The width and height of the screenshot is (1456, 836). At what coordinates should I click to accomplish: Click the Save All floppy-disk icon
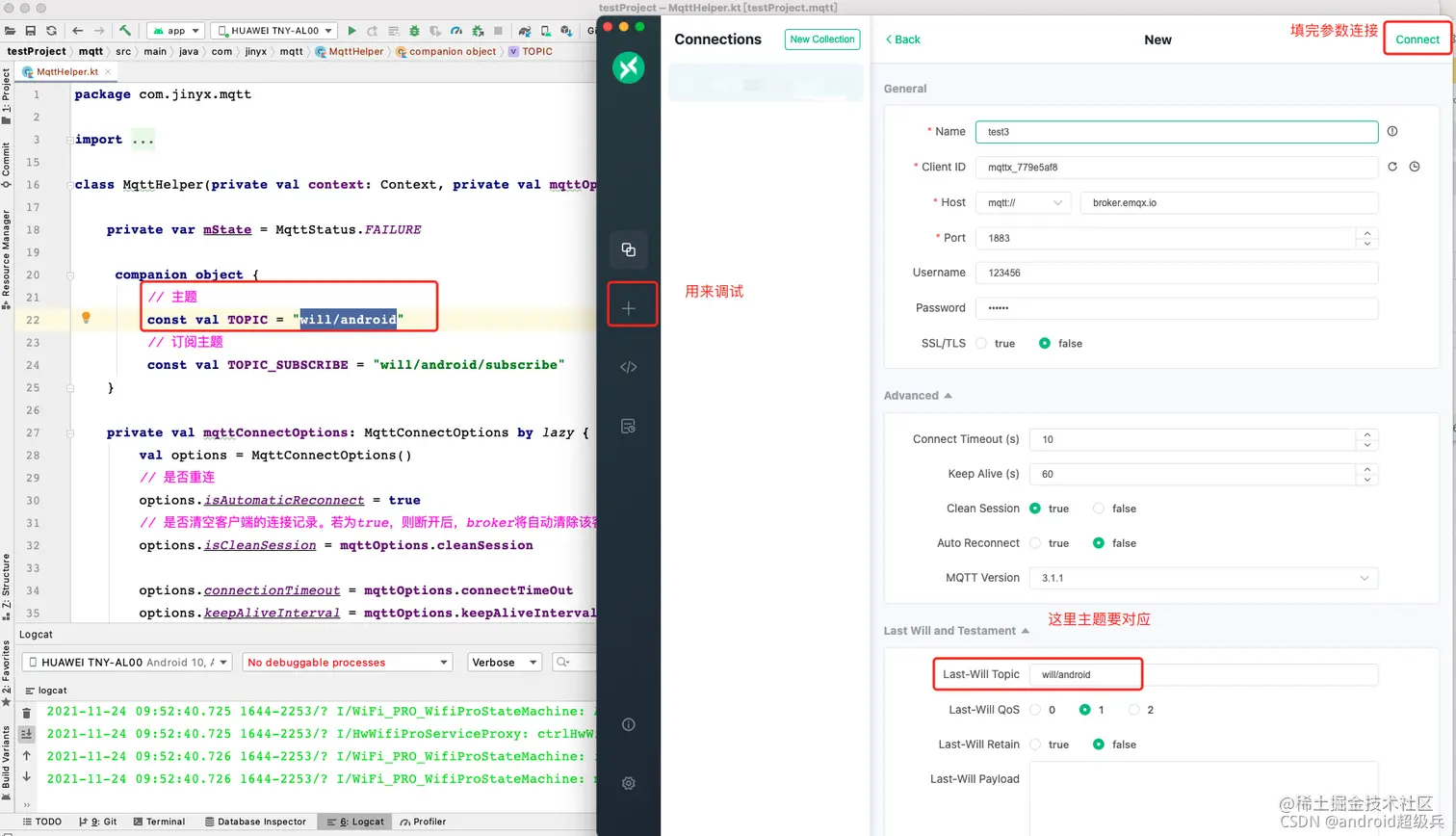[31, 31]
